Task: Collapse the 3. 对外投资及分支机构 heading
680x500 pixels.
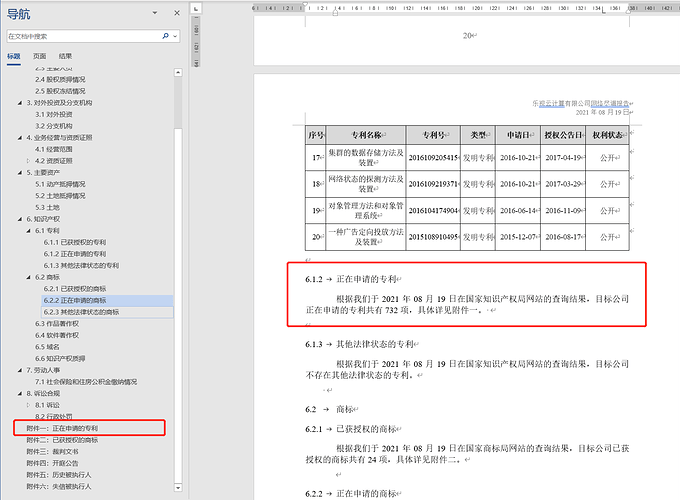Action: point(20,103)
